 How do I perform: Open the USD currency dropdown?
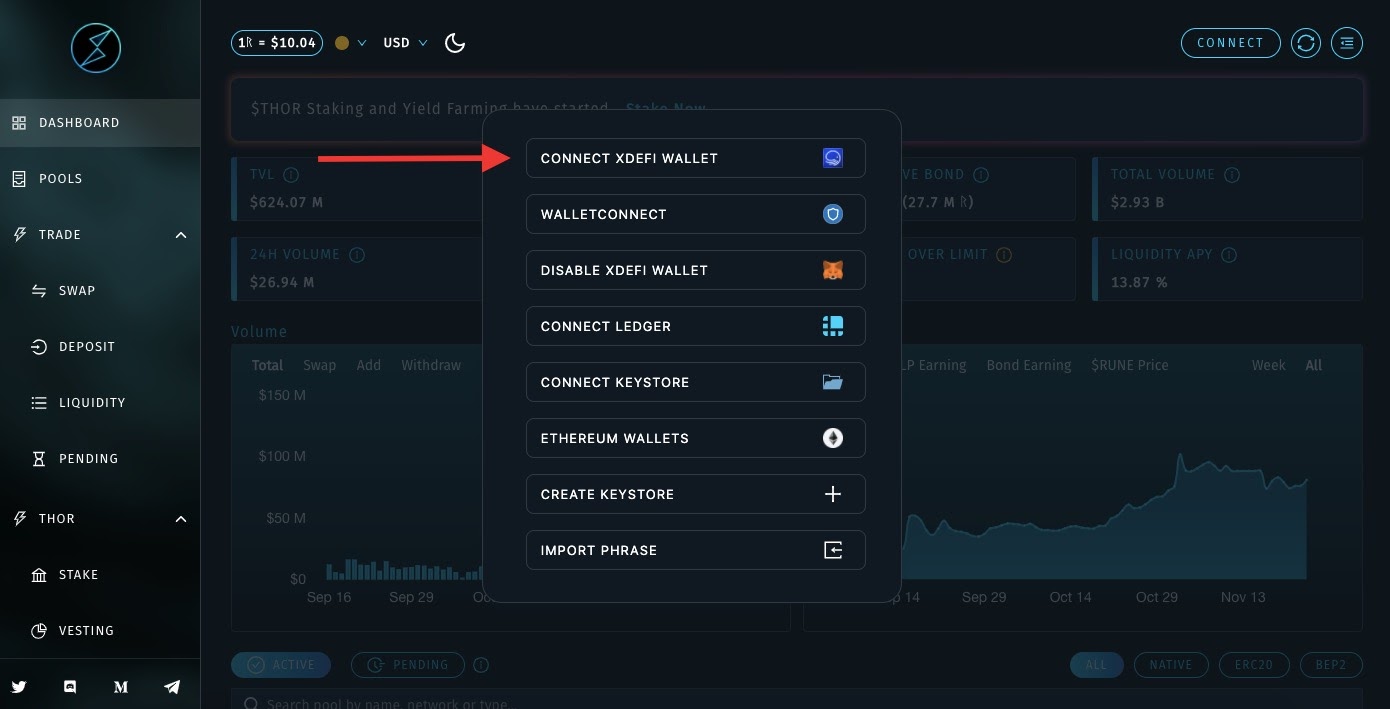(x=405, y=43)
